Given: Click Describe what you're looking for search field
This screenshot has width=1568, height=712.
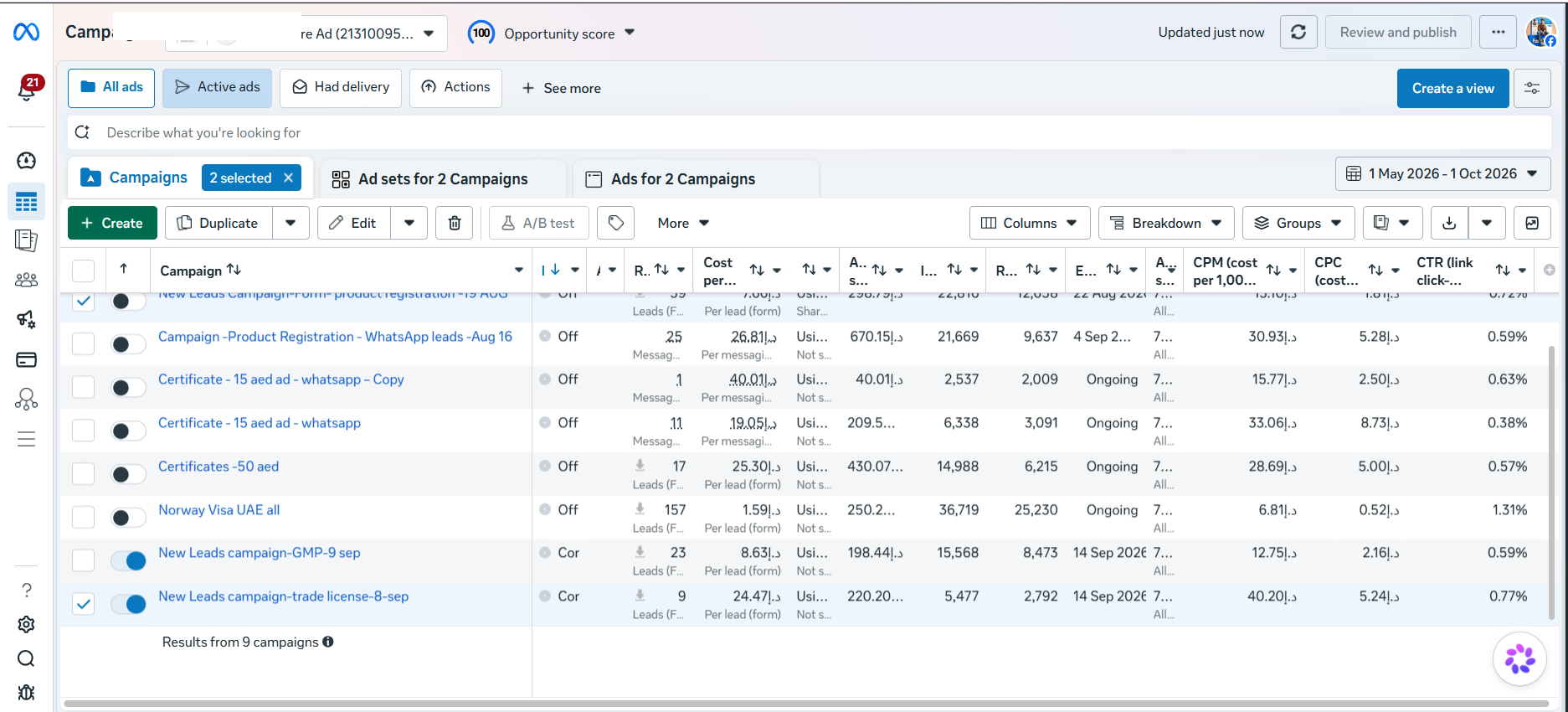Looking at the screenshot, I should click(809, 132).
